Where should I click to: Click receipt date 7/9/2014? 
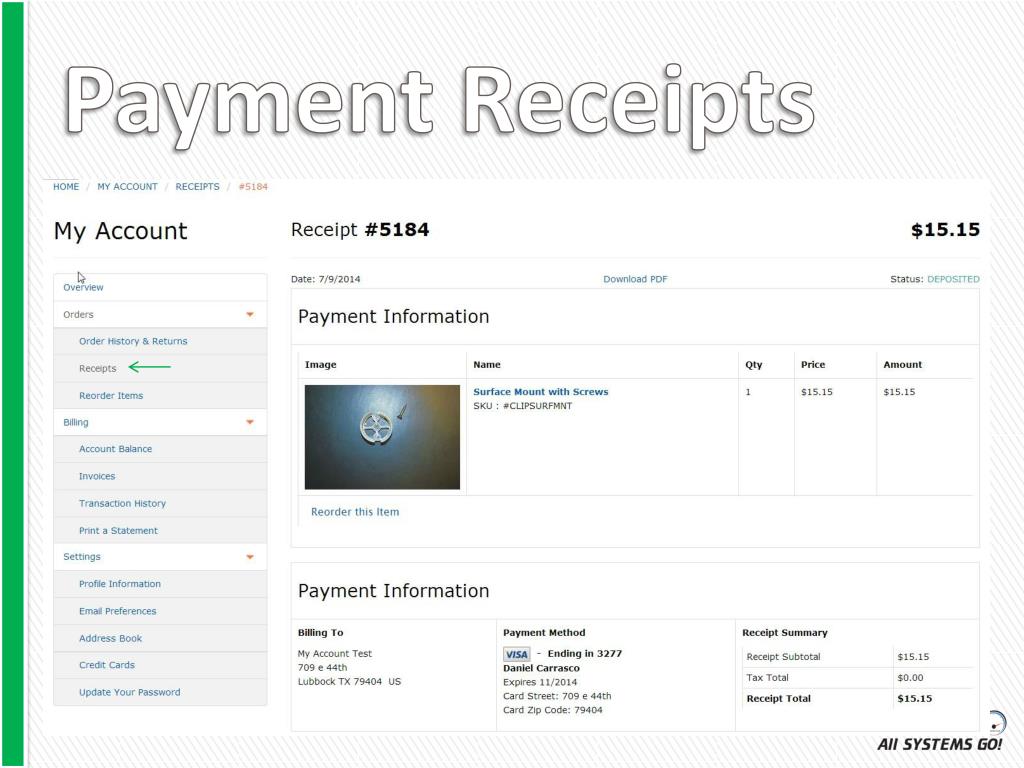[339, 280]
